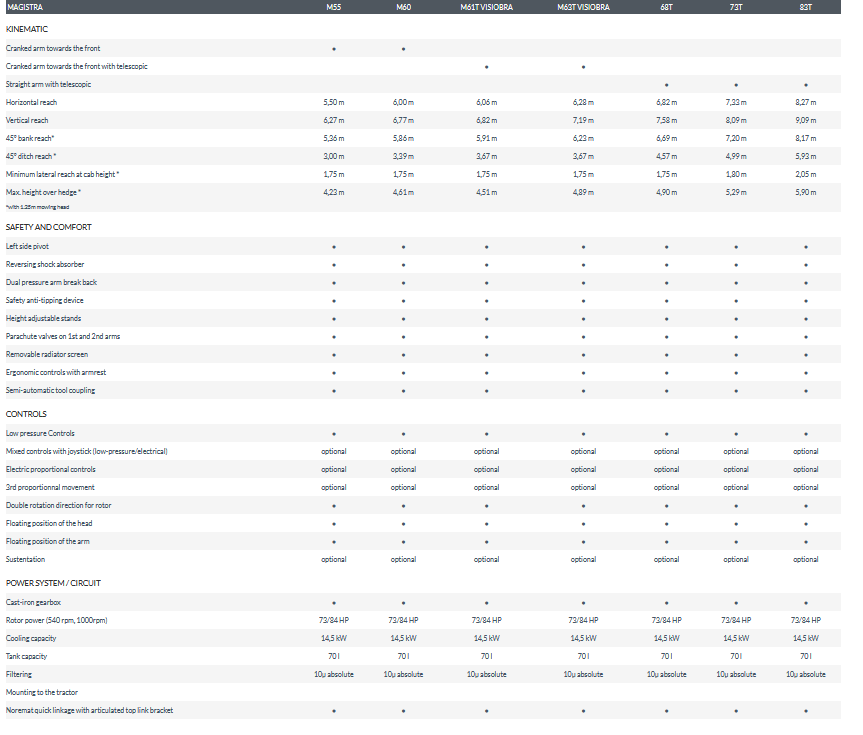Click the Safety anti-tipping device row label

[x=45, y=300]
